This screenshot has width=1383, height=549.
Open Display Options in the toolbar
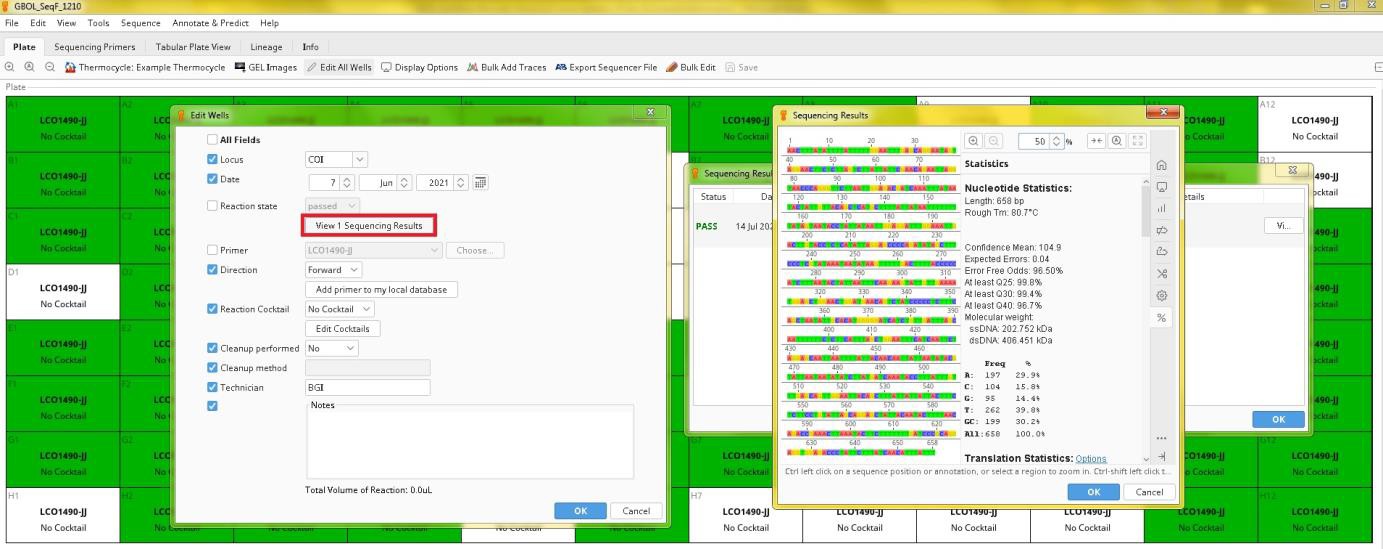[x=419, y=68]
